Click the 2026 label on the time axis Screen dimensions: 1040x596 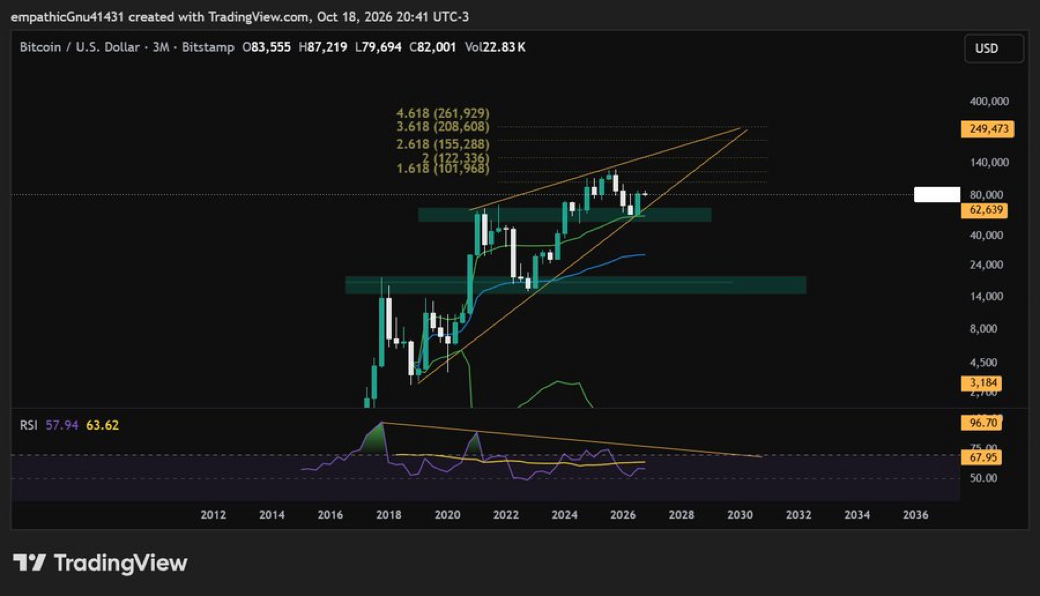[x=623, y=514]
